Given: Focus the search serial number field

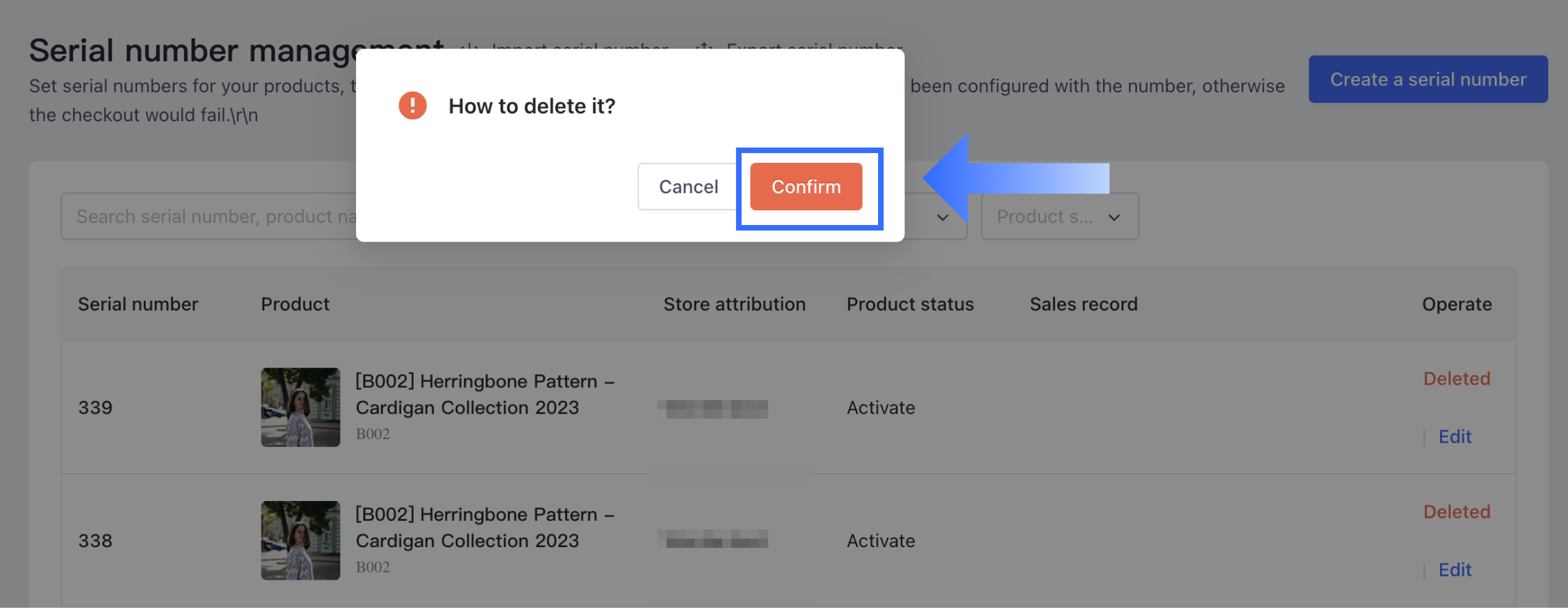Looking at the screenshot, I should coord(209,216).
